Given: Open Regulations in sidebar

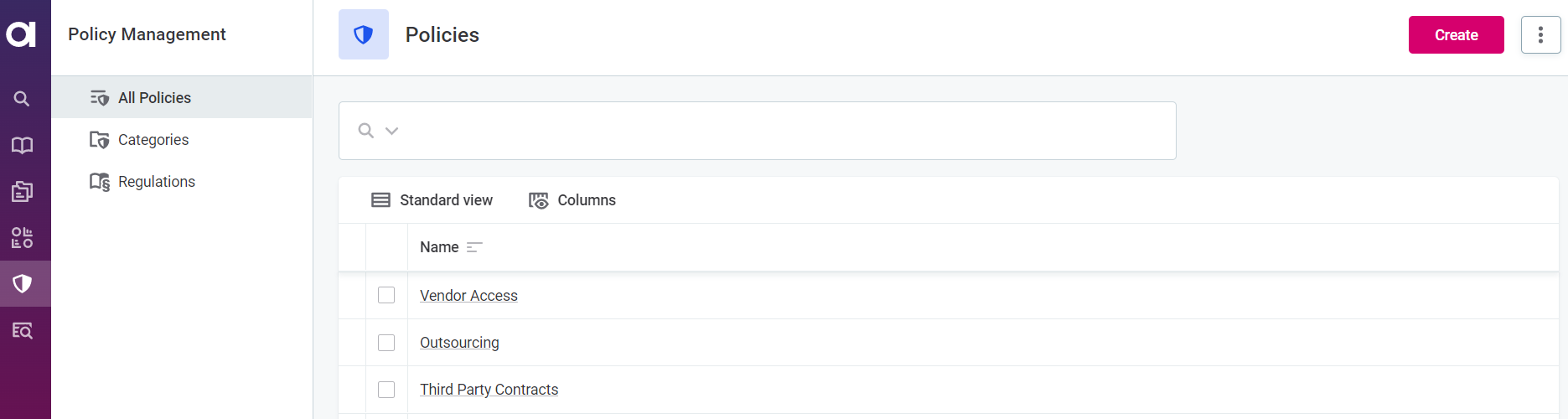Looking at the screenshot, I should [156, 182].
